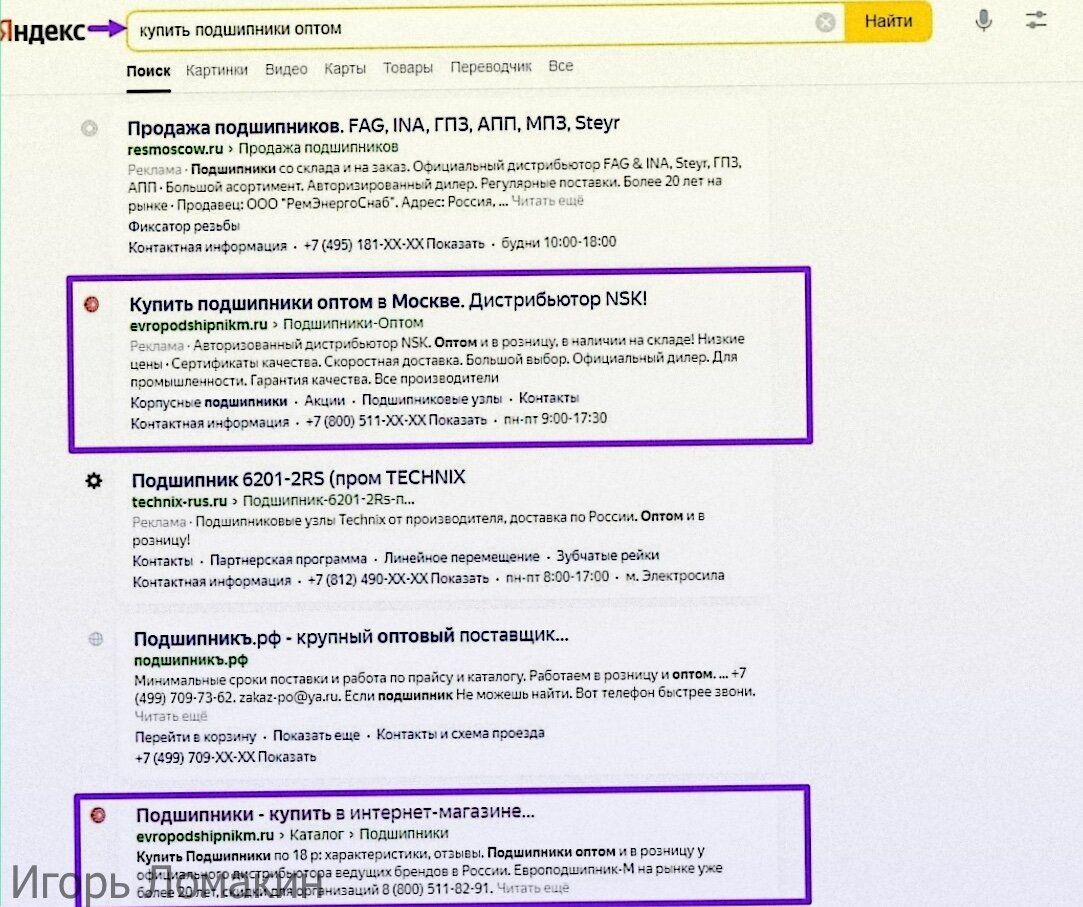Image resolution: width=1083 pixels, height=907 pixels.
Task: Start voice search with the microphone icon
Action: click(x=984, y=21)
